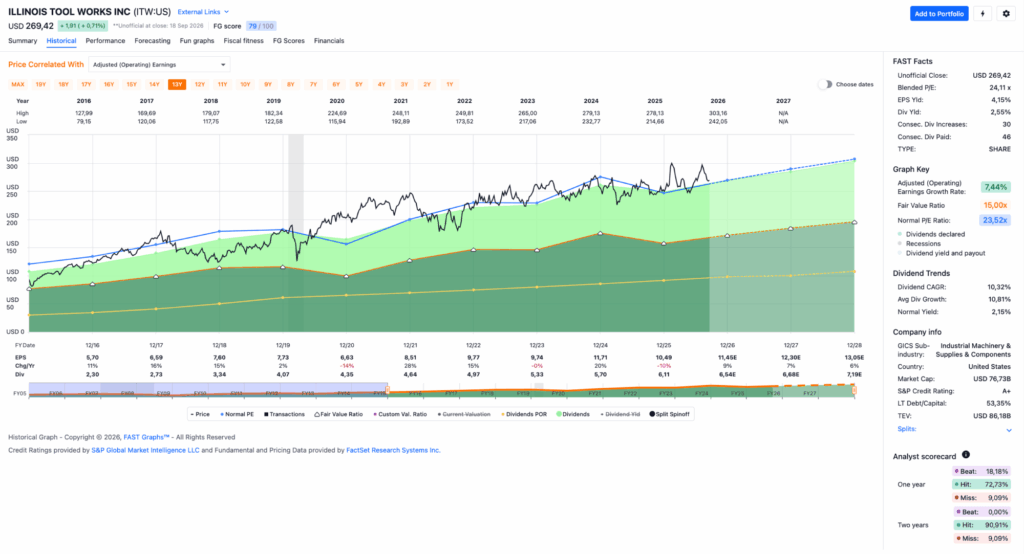Toggle Dividends declared in Graph Key
1024x554 pixels.
[931, 234]
